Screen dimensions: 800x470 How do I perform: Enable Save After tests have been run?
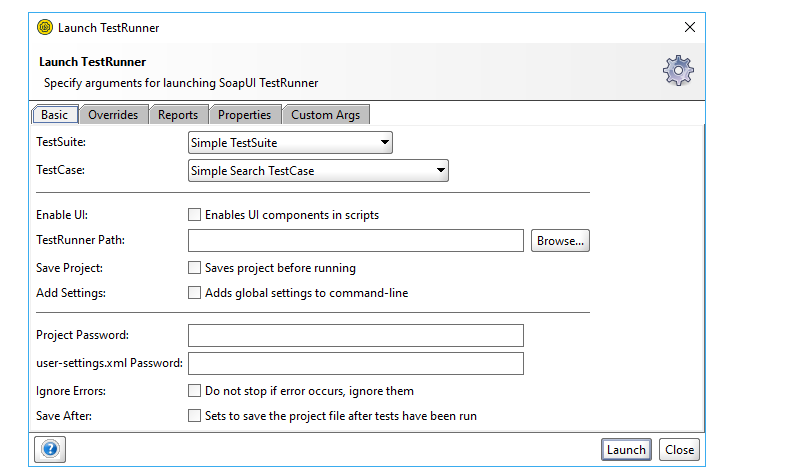click(194, 416)
